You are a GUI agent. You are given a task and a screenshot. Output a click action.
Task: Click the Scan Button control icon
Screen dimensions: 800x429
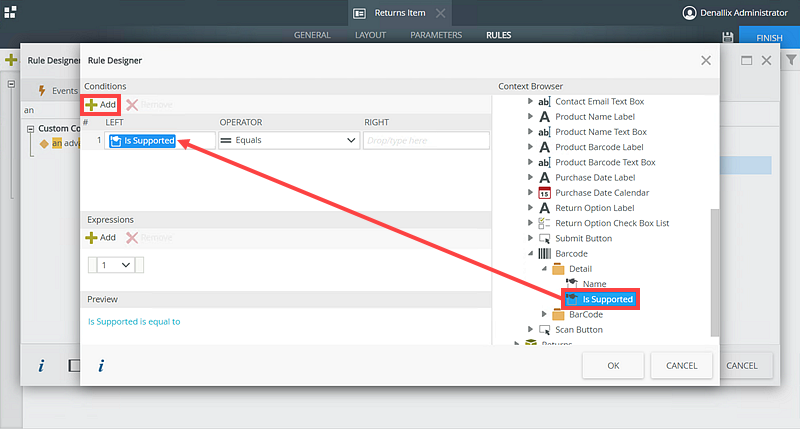pos(544,330)
